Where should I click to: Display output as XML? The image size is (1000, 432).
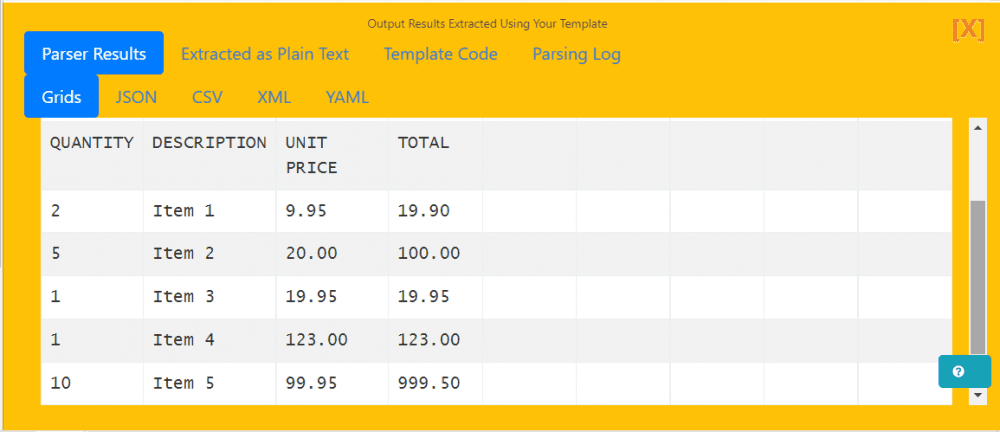click(x=274, y=97)
